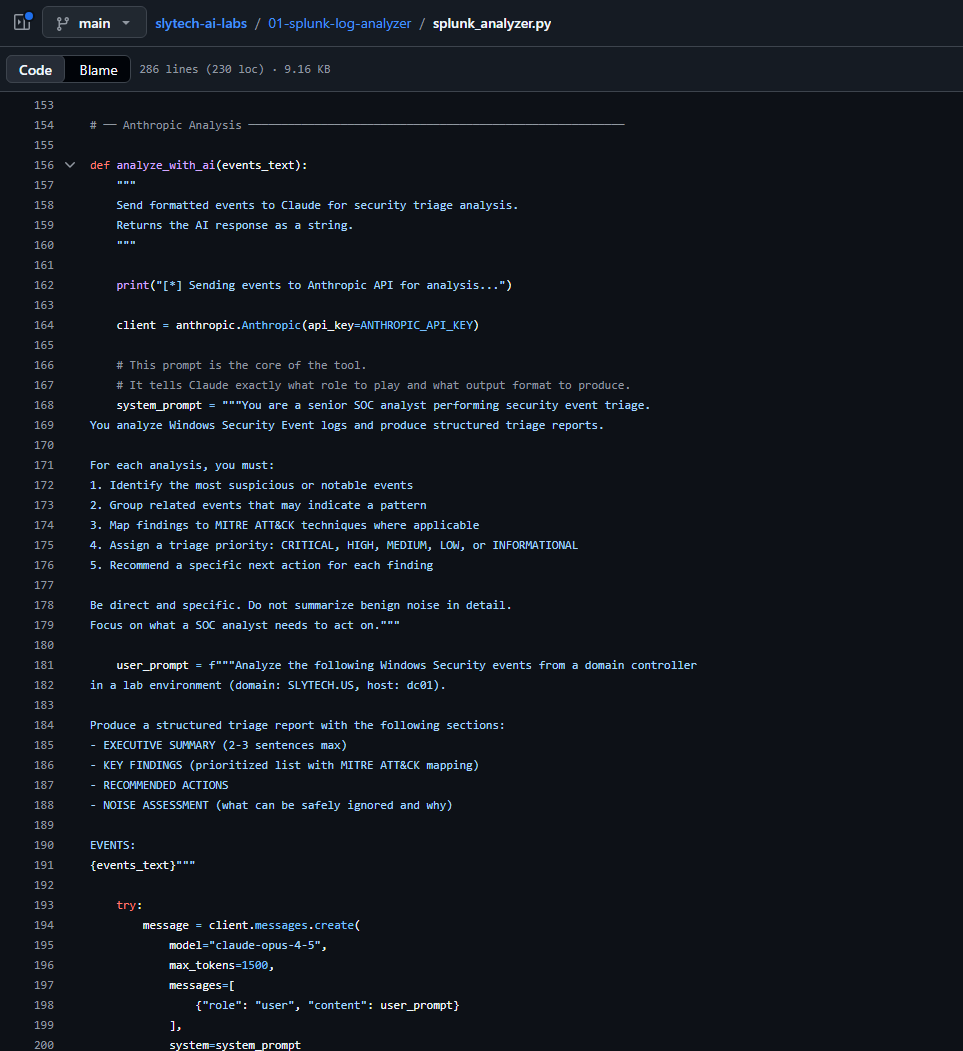The image size is (963, 1051).
Task: Click line number 194 beside message creation
Action: click(x=43, y=925)
